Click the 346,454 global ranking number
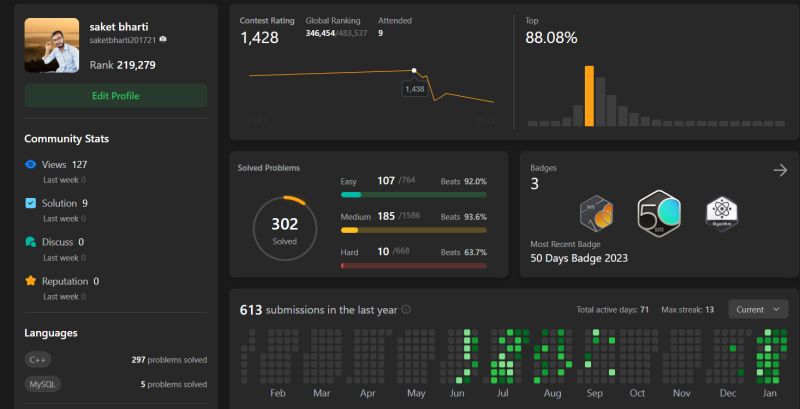The height and width of the screenshot is (409, 800). click(320, 33)
